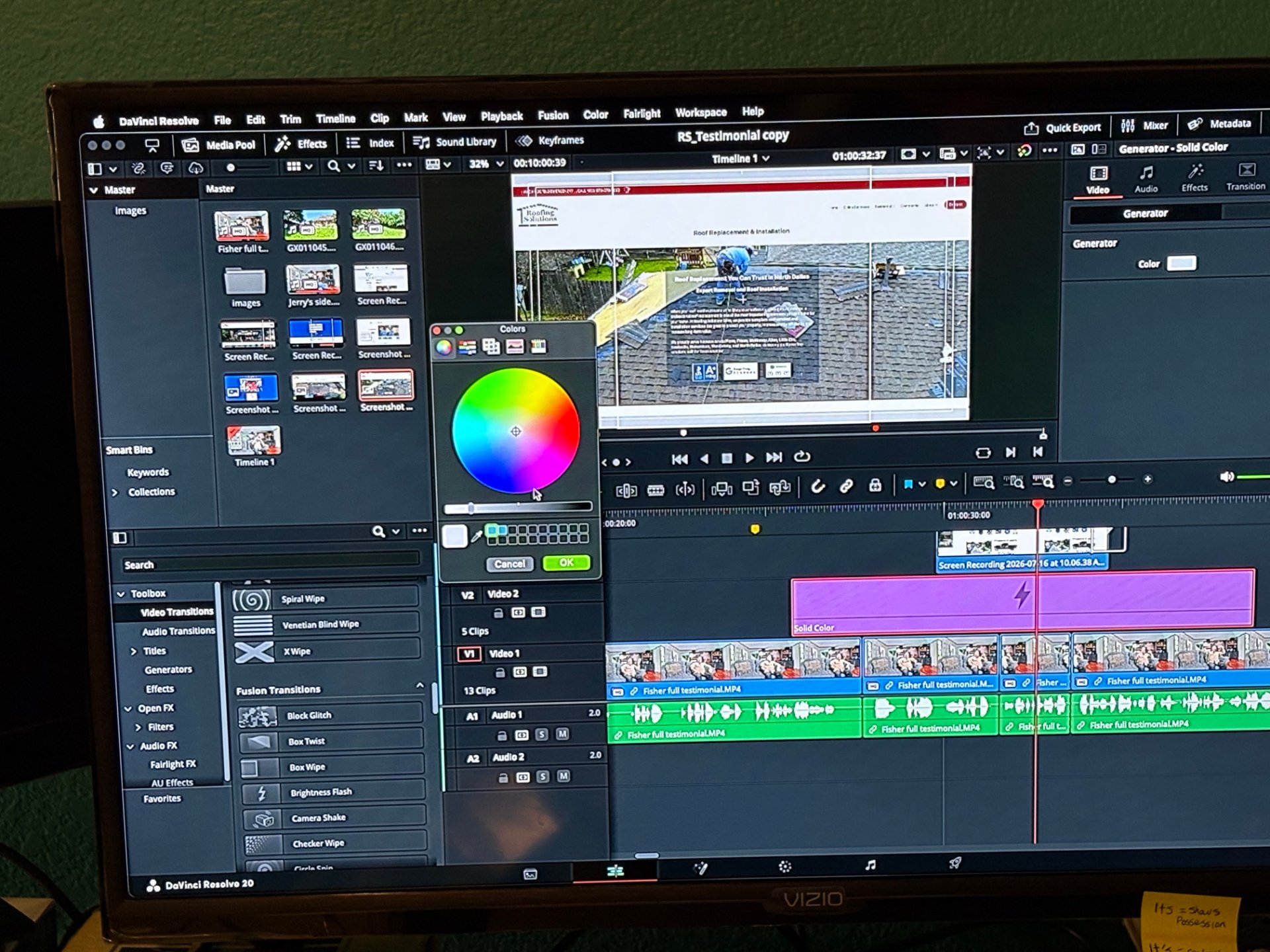Open the Sound Library
Viewport: 1270px width, 952px height.
[454, 142]
